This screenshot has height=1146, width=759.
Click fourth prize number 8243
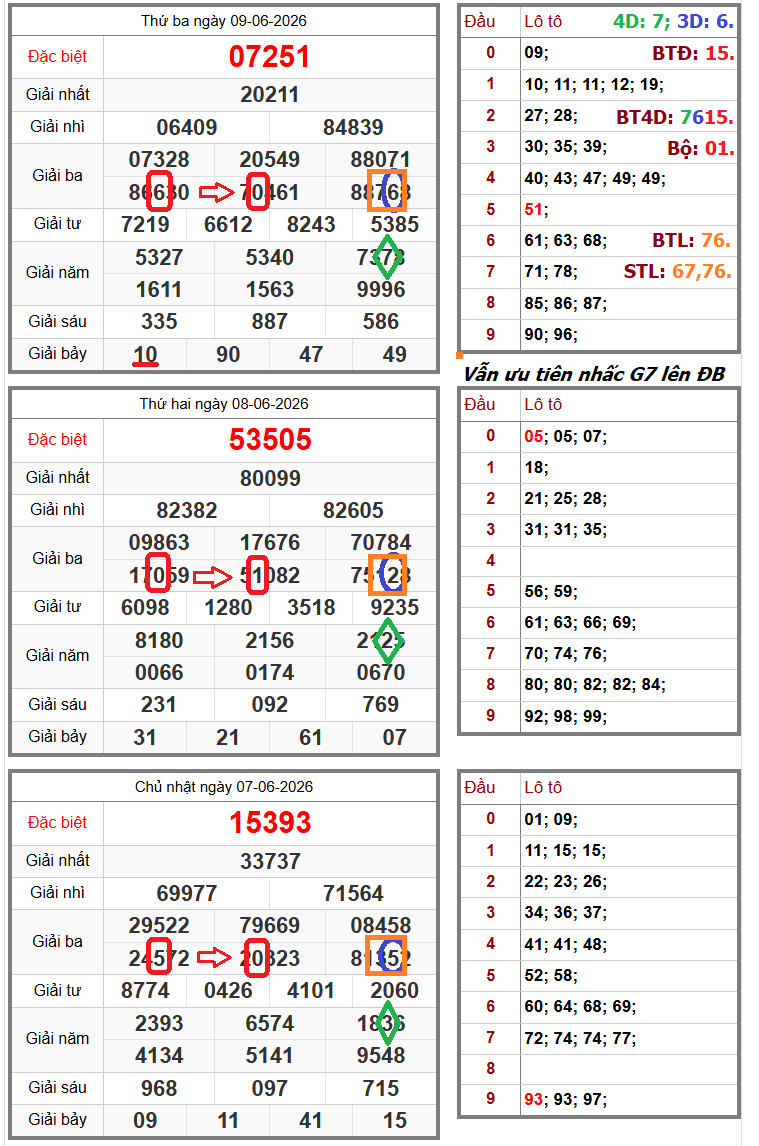tap(311, 224)
